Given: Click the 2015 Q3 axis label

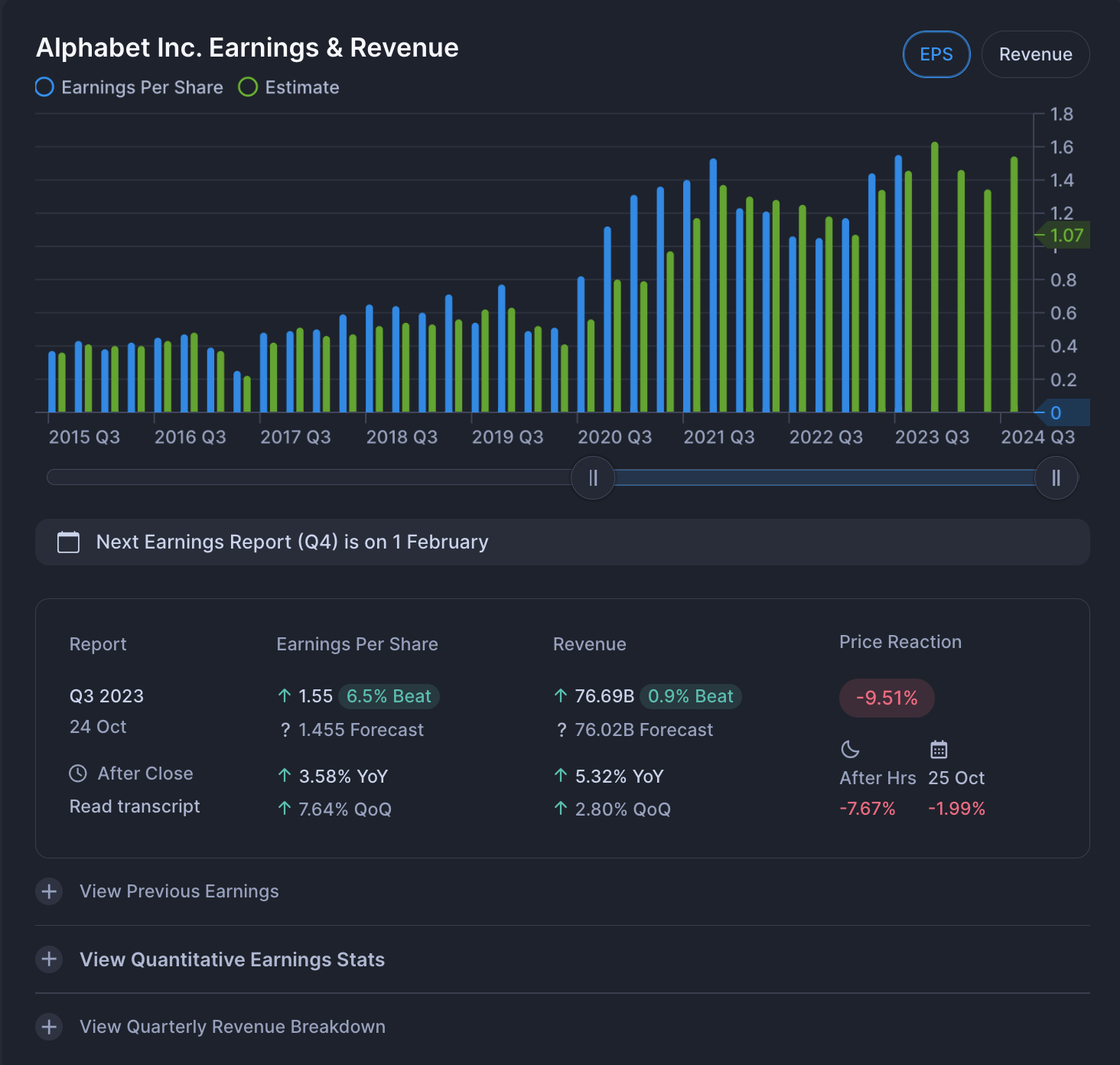Looking at the screenshot, I should (84, 437).
